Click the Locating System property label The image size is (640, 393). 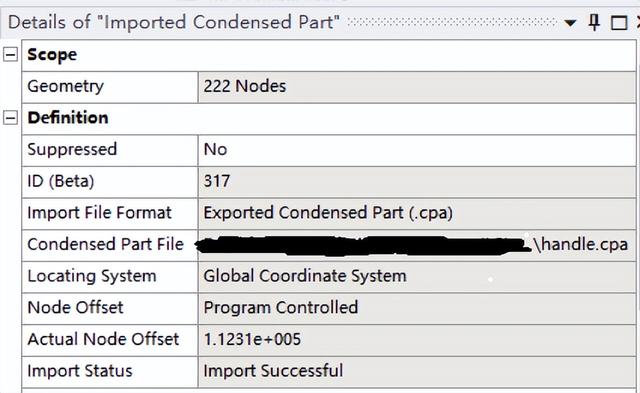tap(92, 276)
